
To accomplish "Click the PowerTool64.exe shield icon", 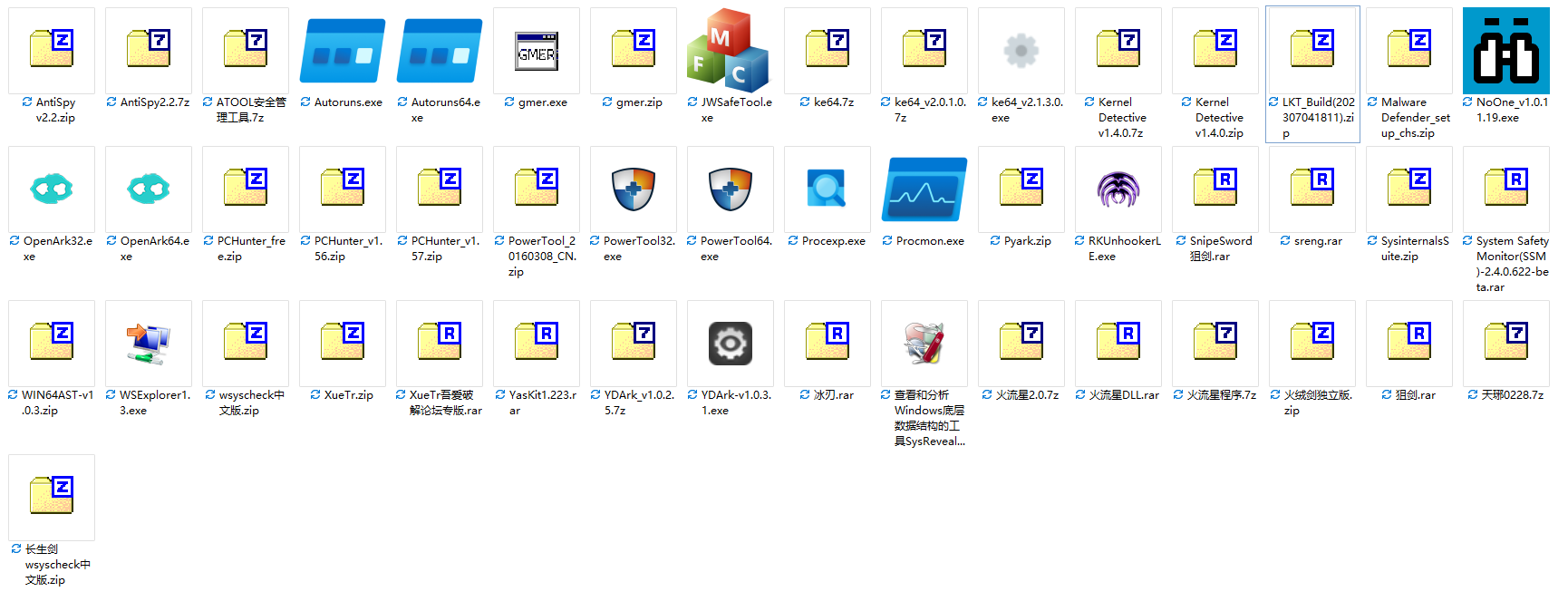I will 731,189.
